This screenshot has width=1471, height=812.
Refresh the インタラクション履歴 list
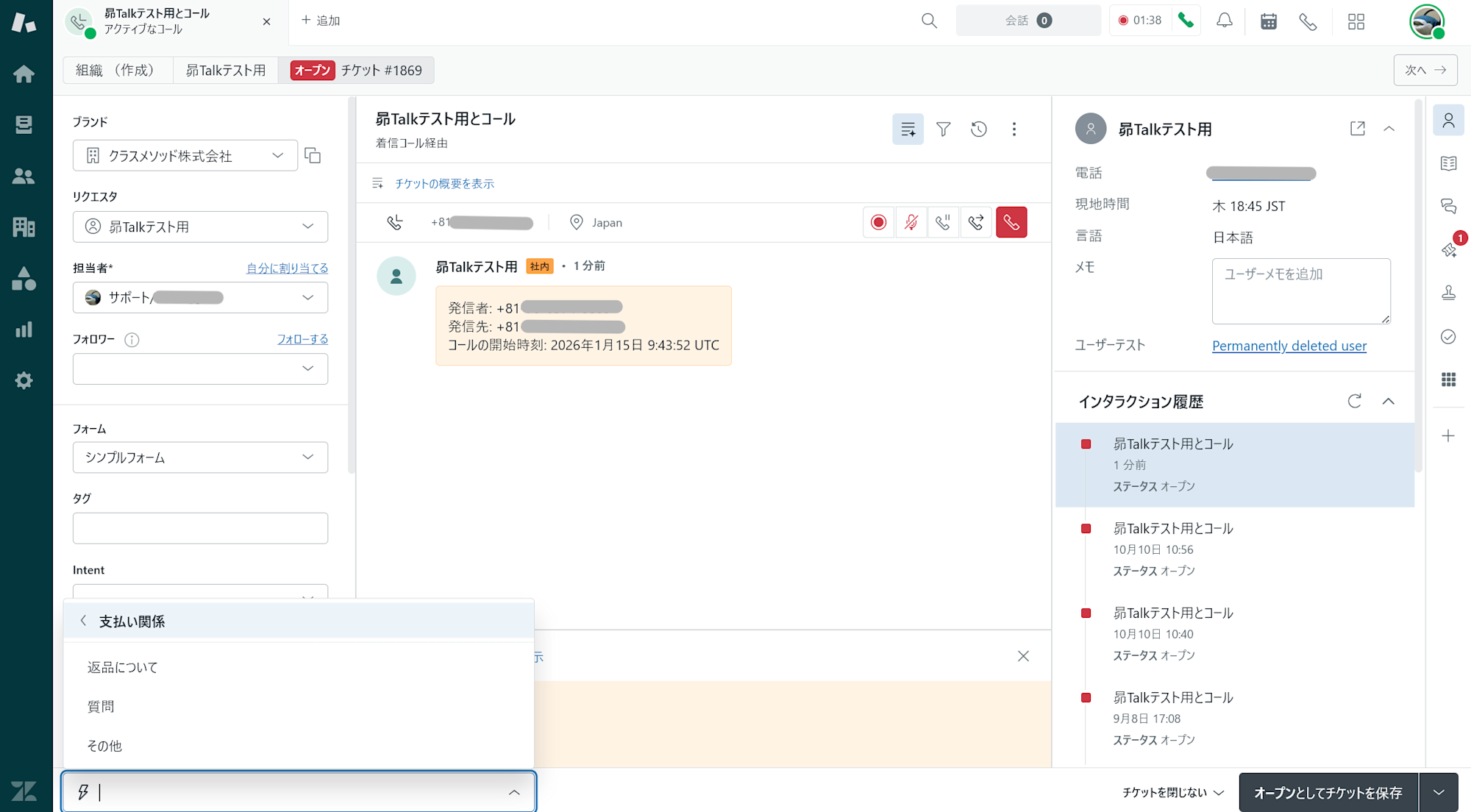[1355, 402]
